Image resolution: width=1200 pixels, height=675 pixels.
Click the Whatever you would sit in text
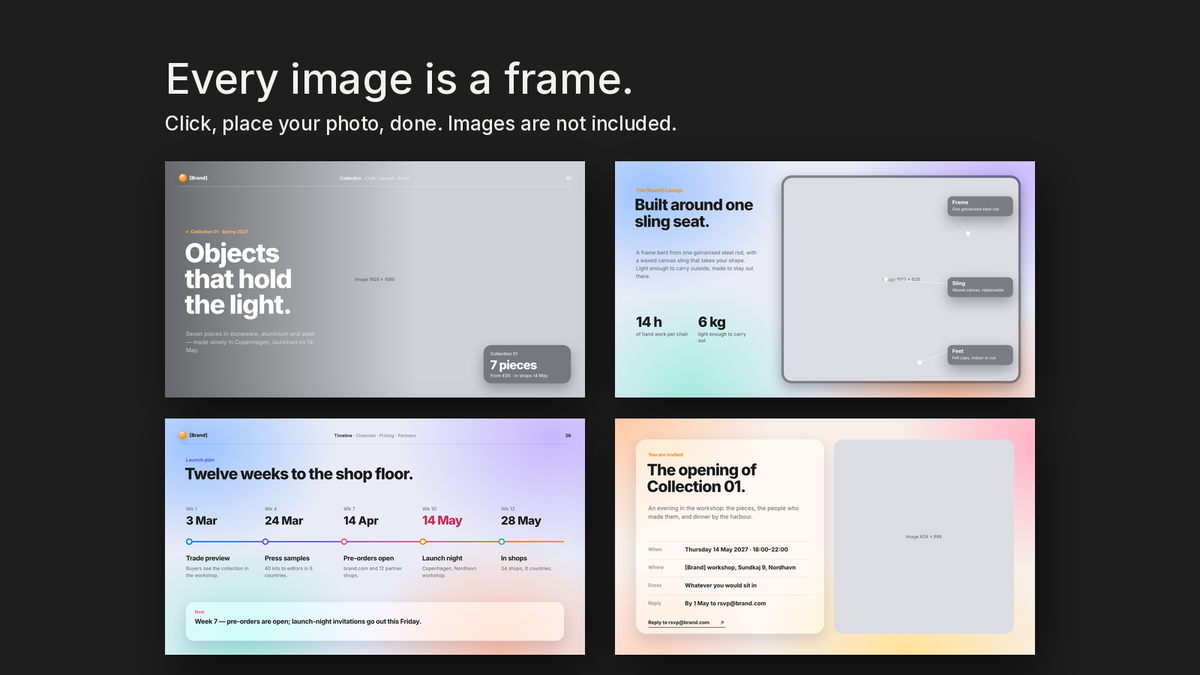click(x=721, y=585)
